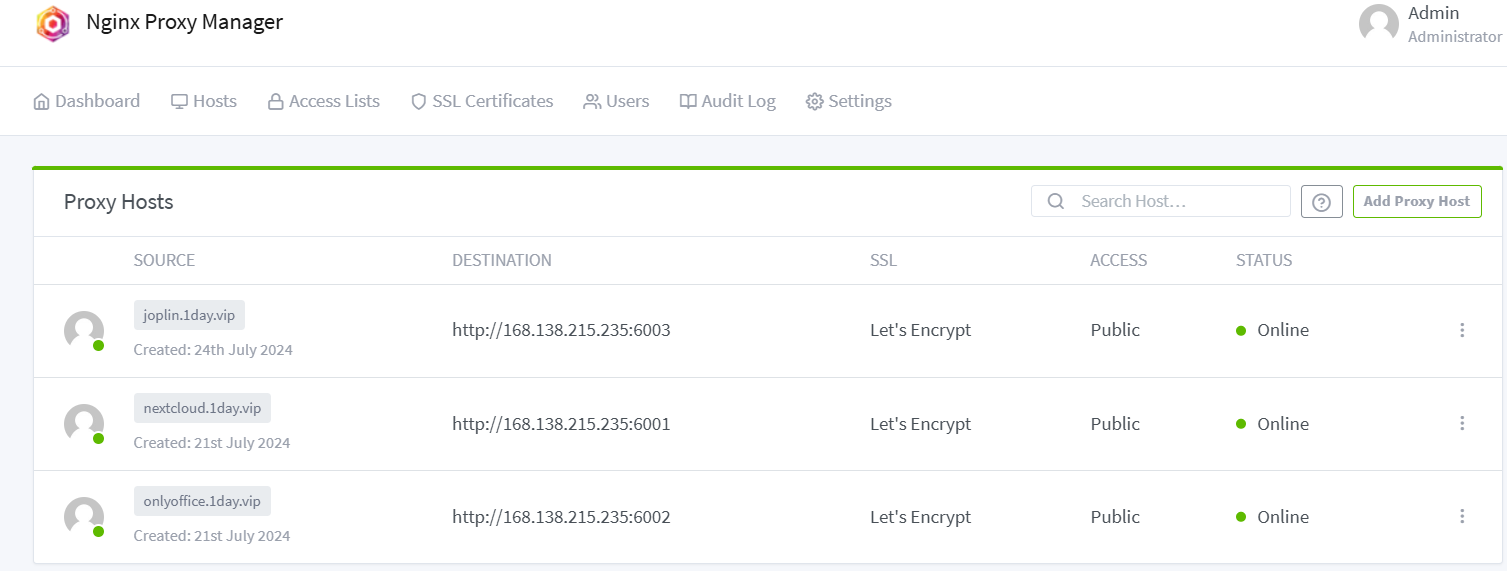View the Audit Log
This screenshot has width=1507, height=571.
coord(728,101)
